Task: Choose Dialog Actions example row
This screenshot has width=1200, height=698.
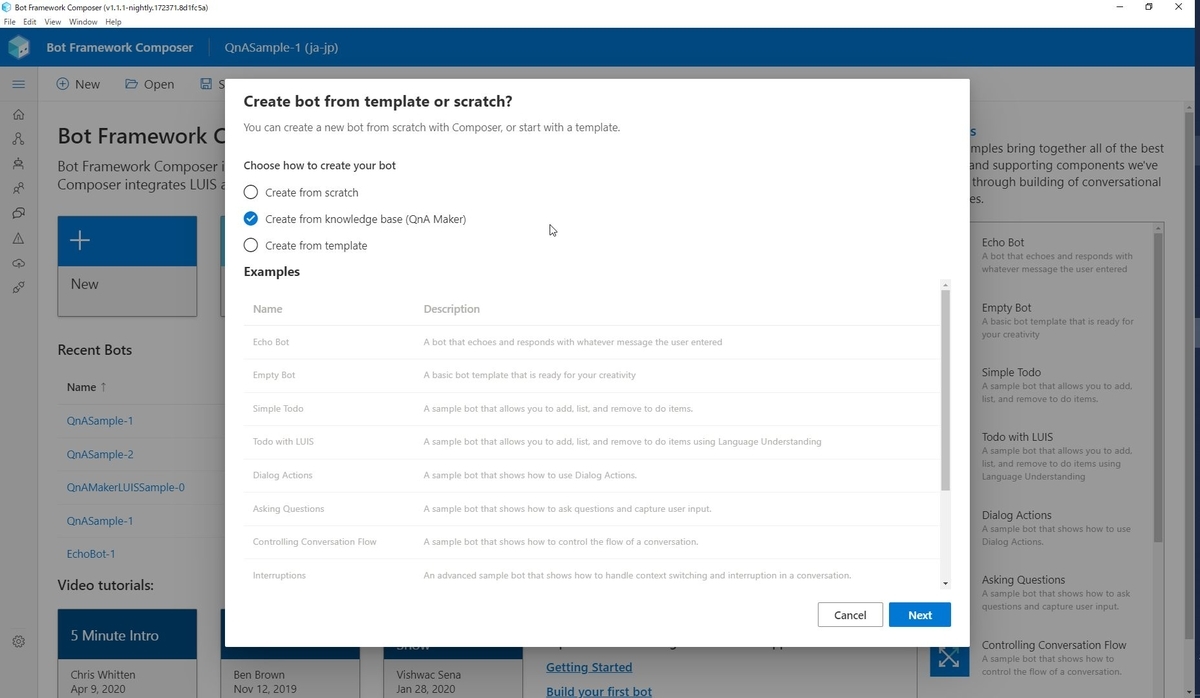Action: [592, 475]
